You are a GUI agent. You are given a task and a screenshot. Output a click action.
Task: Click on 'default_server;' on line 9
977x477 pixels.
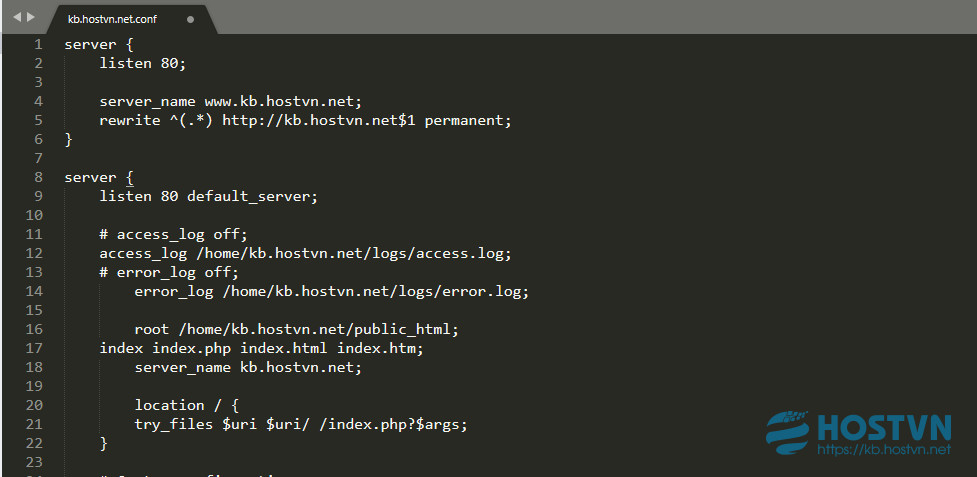pos(252,197)
